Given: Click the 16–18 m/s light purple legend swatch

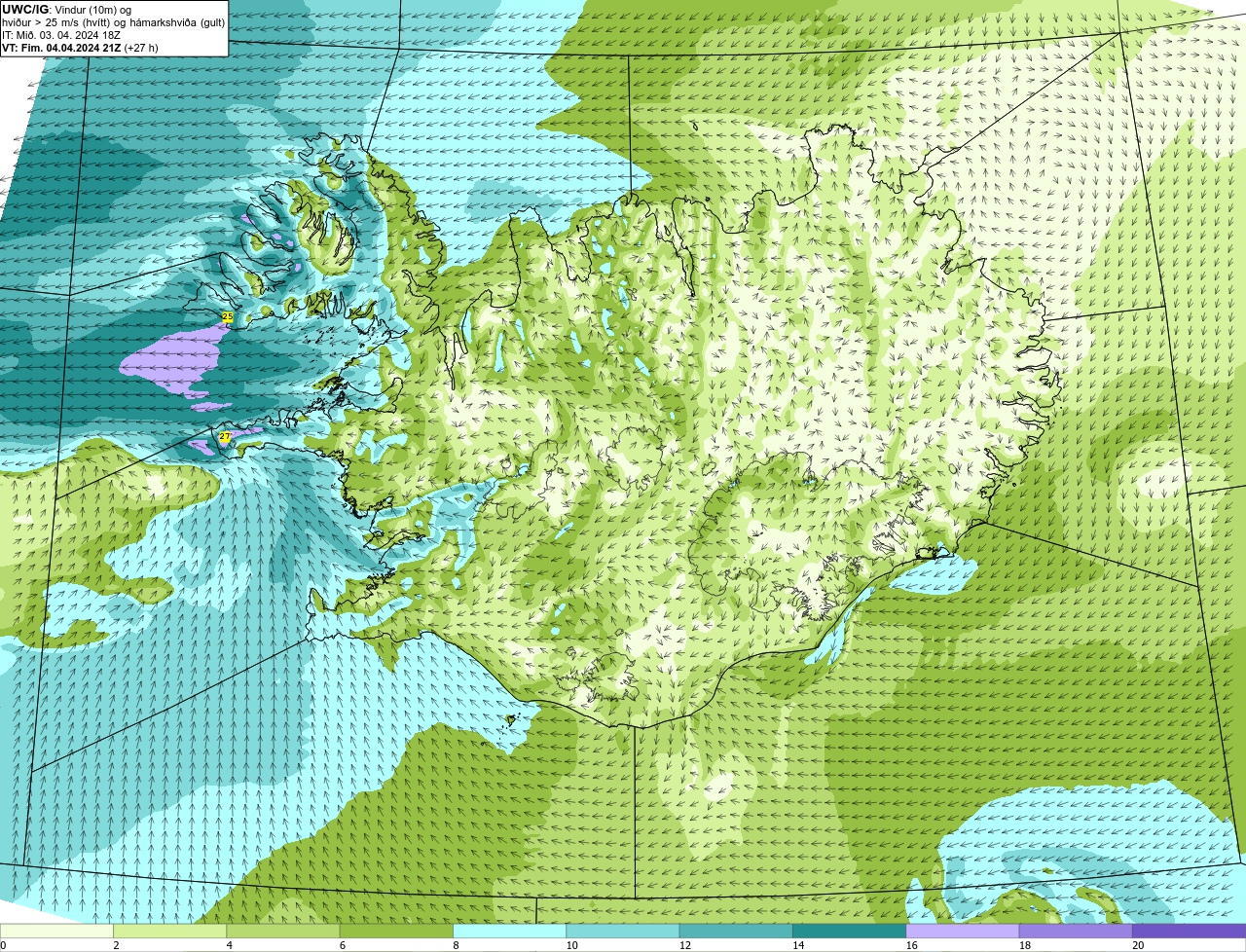Looking at the screenshot, I should point(963,931).
